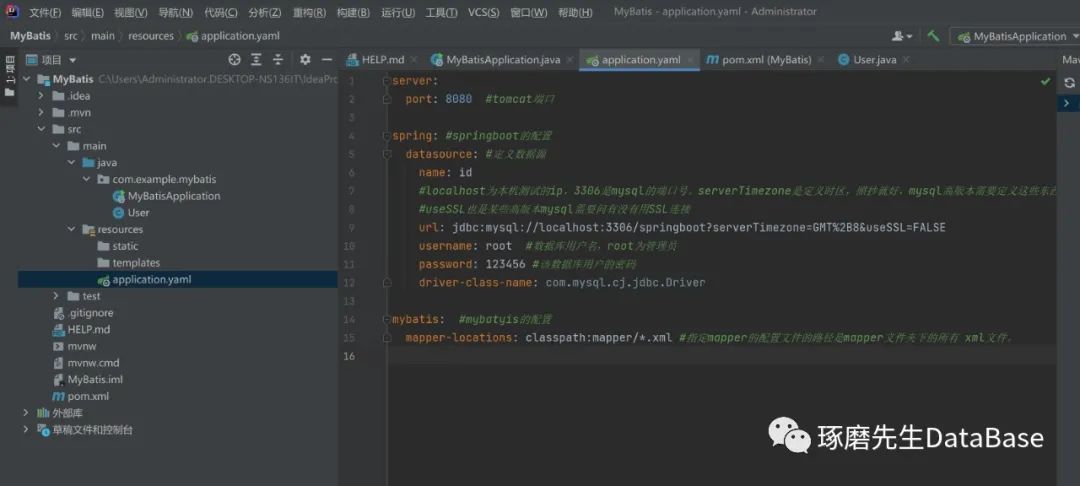
Task: Open the 工具(T) menu
Action: (442, 12)
